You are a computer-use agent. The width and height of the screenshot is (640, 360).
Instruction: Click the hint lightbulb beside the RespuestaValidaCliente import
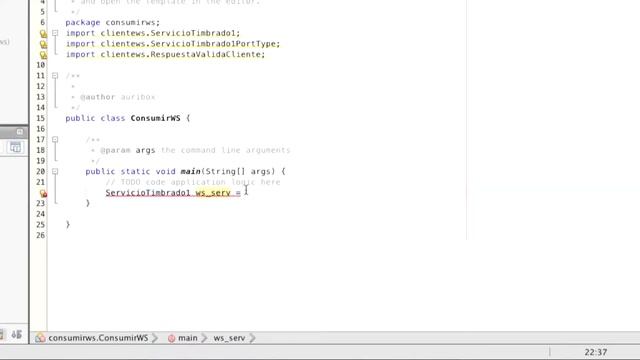[x=43, y=55]
